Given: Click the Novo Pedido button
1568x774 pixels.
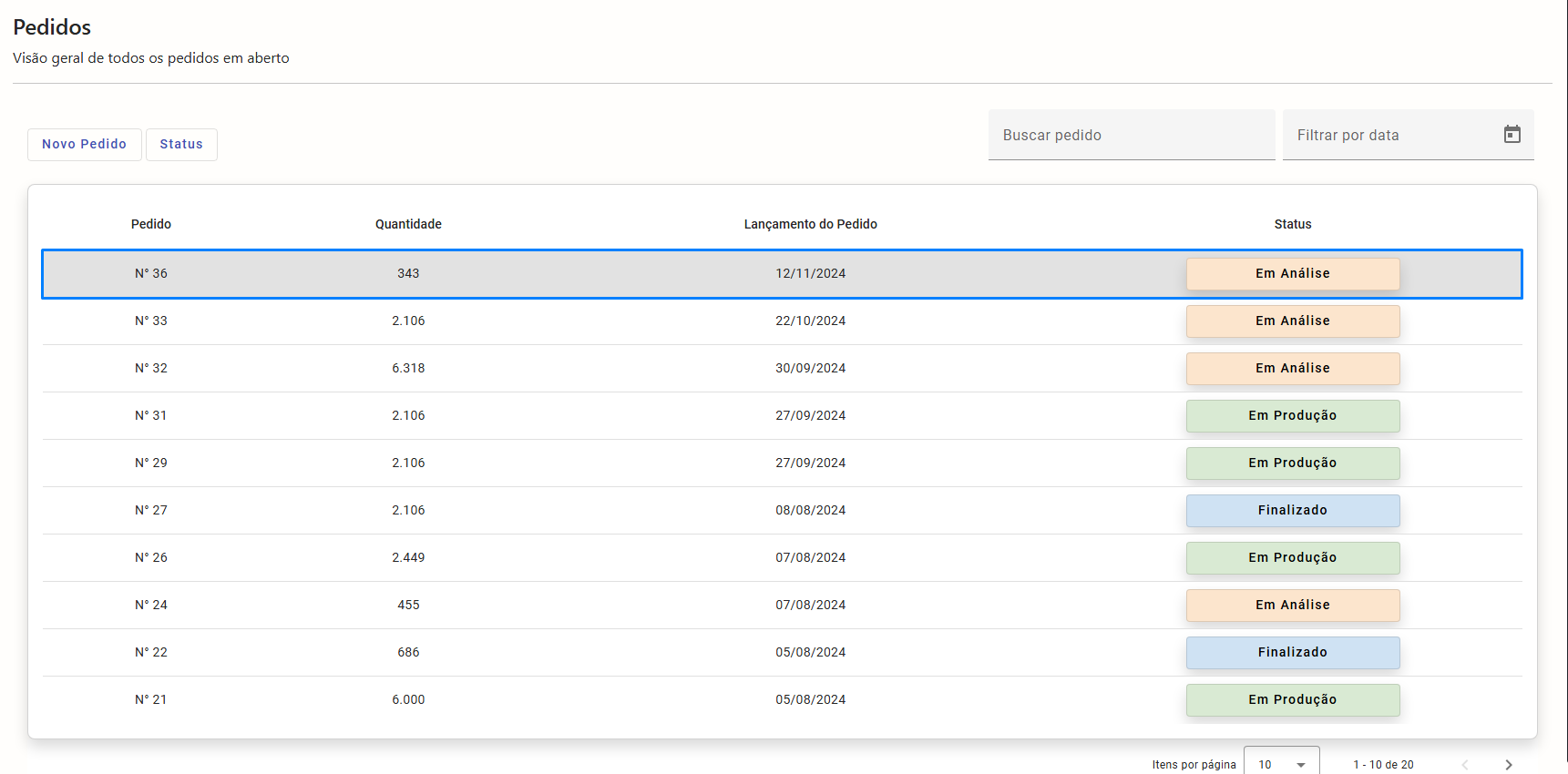Looking at the screenshot, I should (84, 144).
